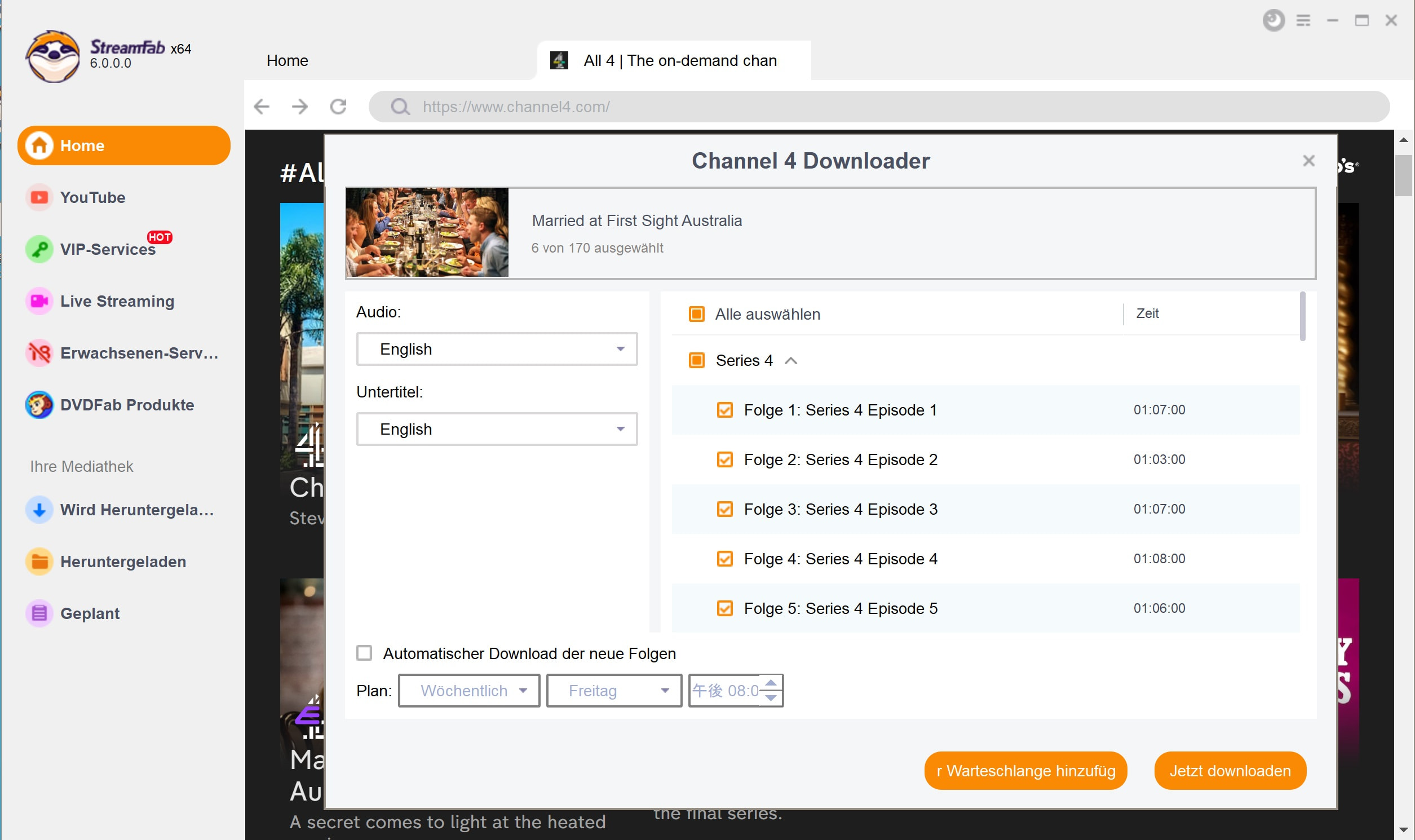Click the round skin/theme icon in title bar
Screen dimensions: 1415x840
[x=1274, y=20]
